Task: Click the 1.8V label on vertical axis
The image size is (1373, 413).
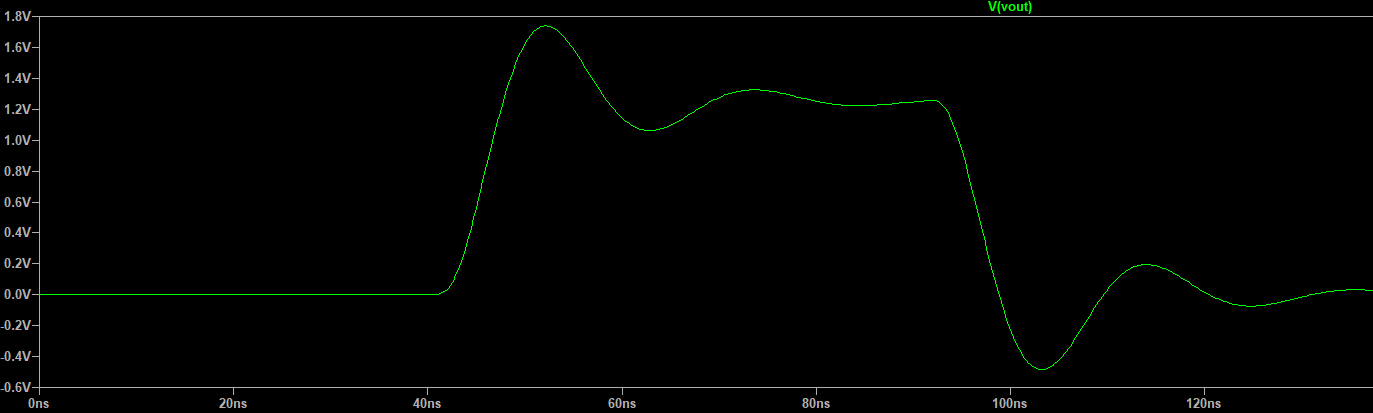Action: [19, 17]
